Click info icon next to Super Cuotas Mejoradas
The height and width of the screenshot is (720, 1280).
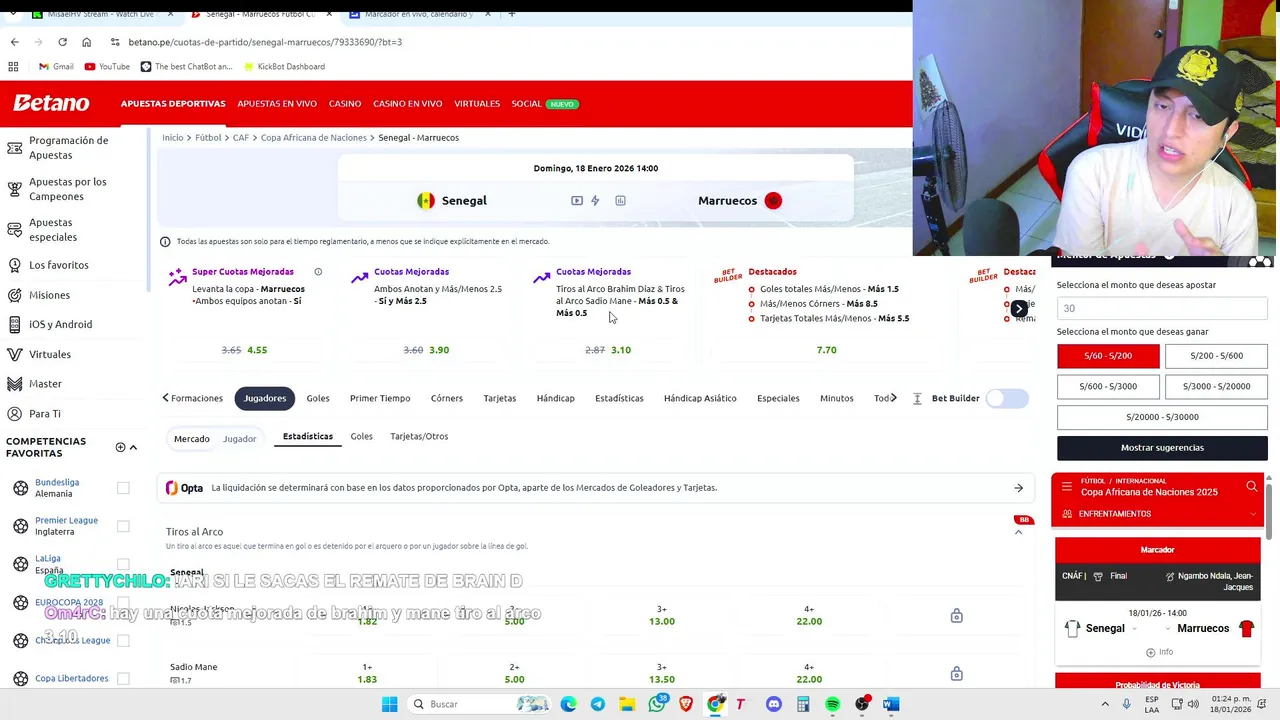pyautogui.click(x=318, y=272)
